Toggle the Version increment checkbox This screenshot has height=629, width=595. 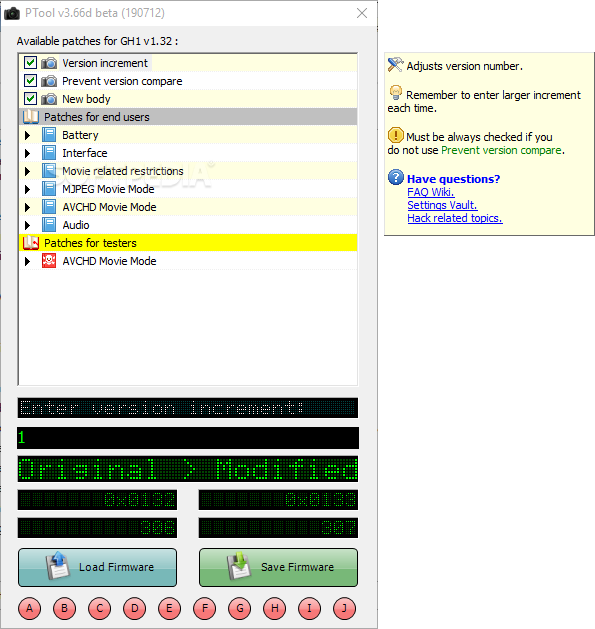click(x=30, y=63)
